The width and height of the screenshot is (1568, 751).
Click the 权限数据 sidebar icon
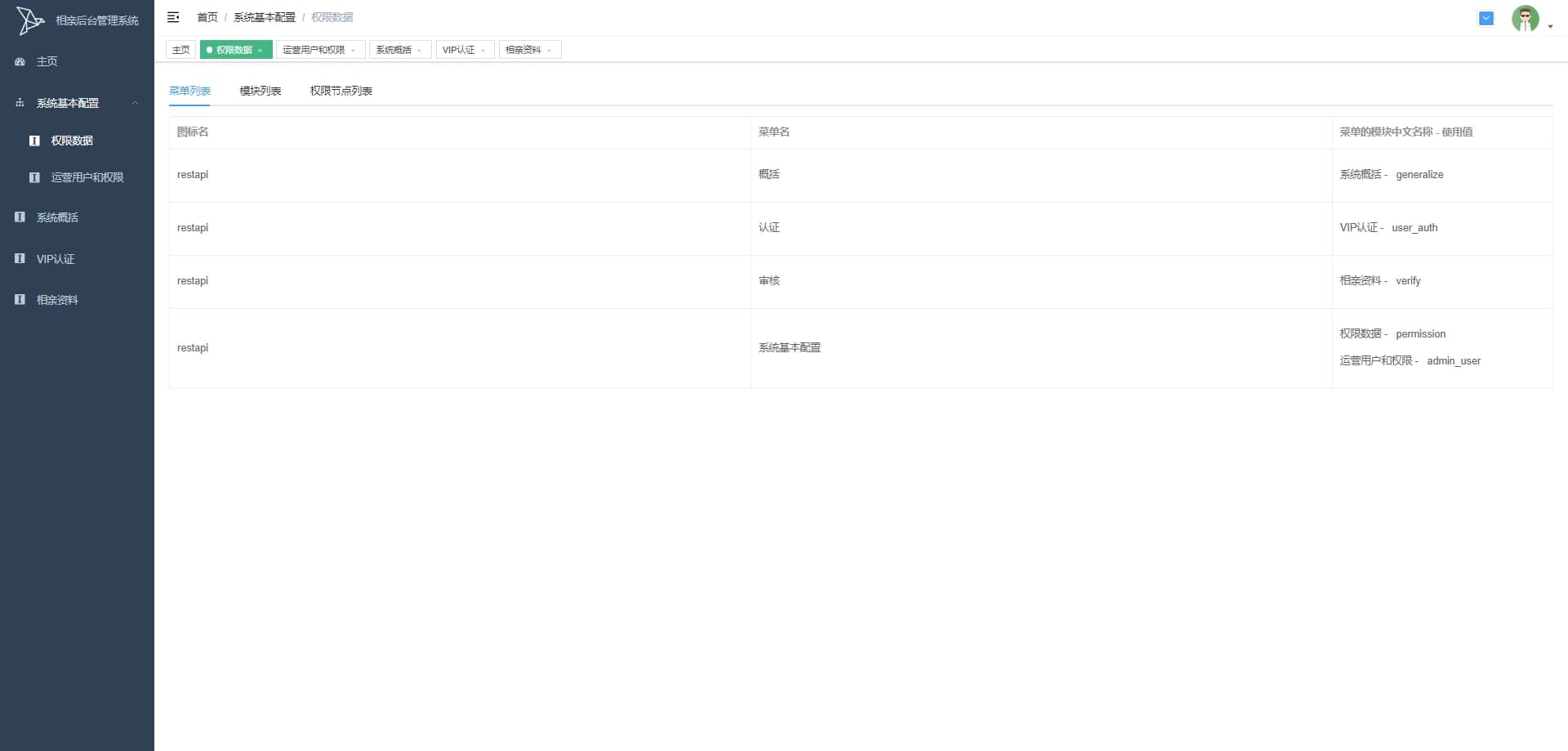tap(34, 141)
